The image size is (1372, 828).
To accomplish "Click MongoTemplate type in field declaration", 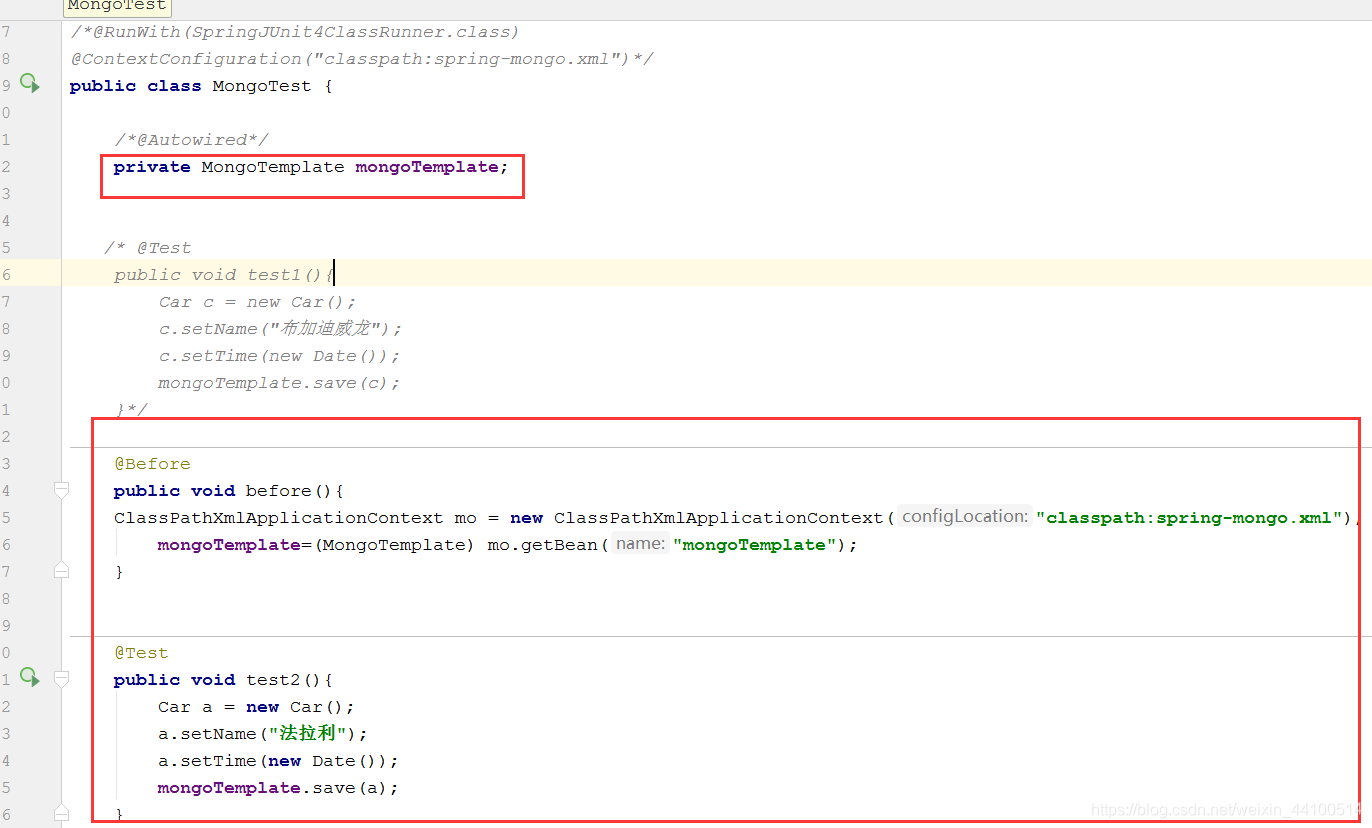I will (x=273, y=167).
